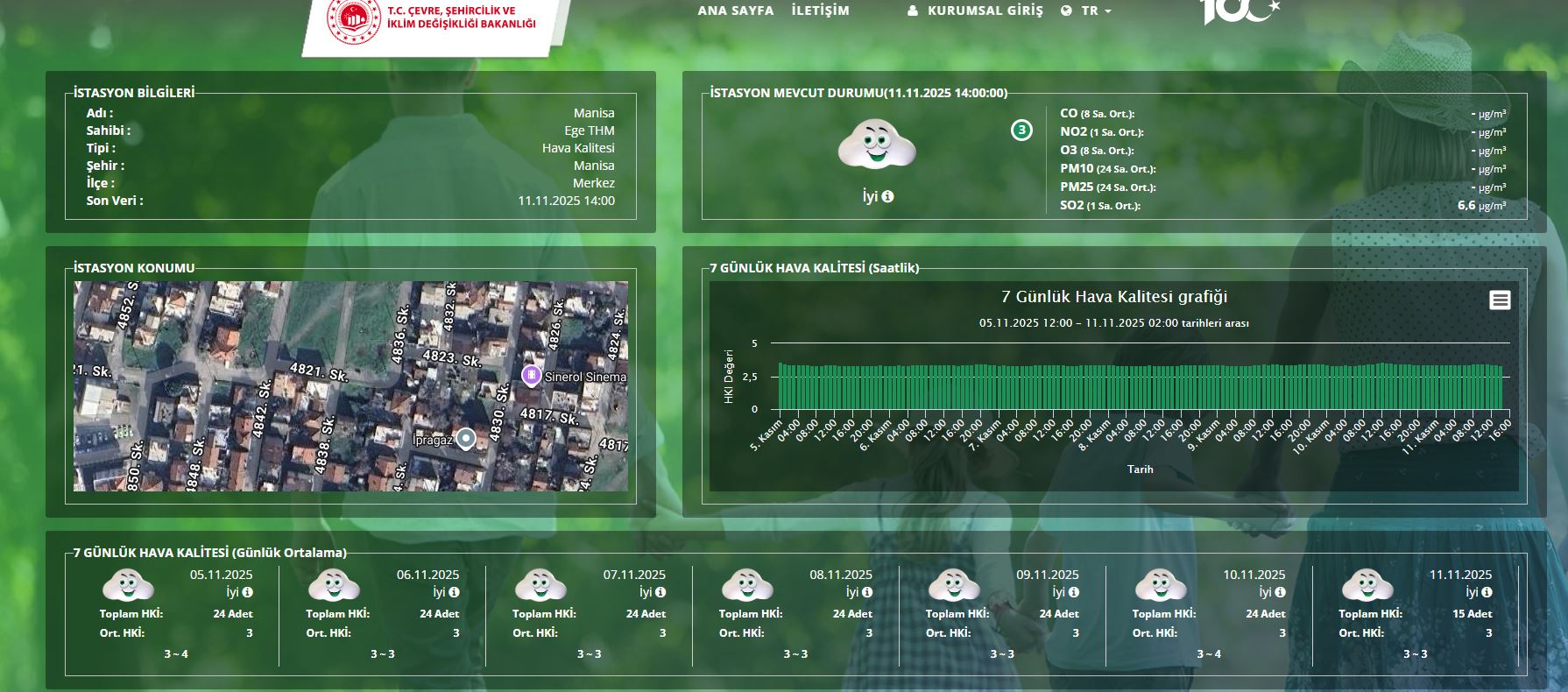Go to Ana Sayfa menu item

[x=735, y=11]
